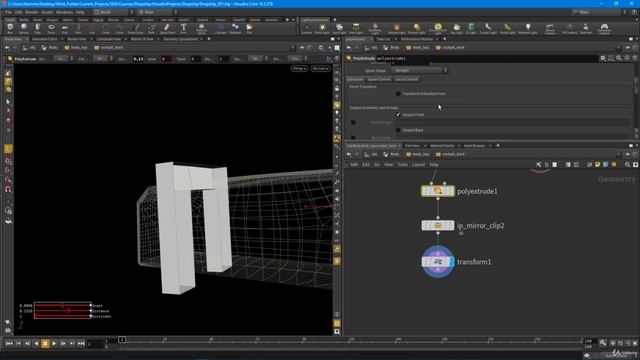Click the Front Group input field
This screenshot has height=360, width=640.
point(511,122)
